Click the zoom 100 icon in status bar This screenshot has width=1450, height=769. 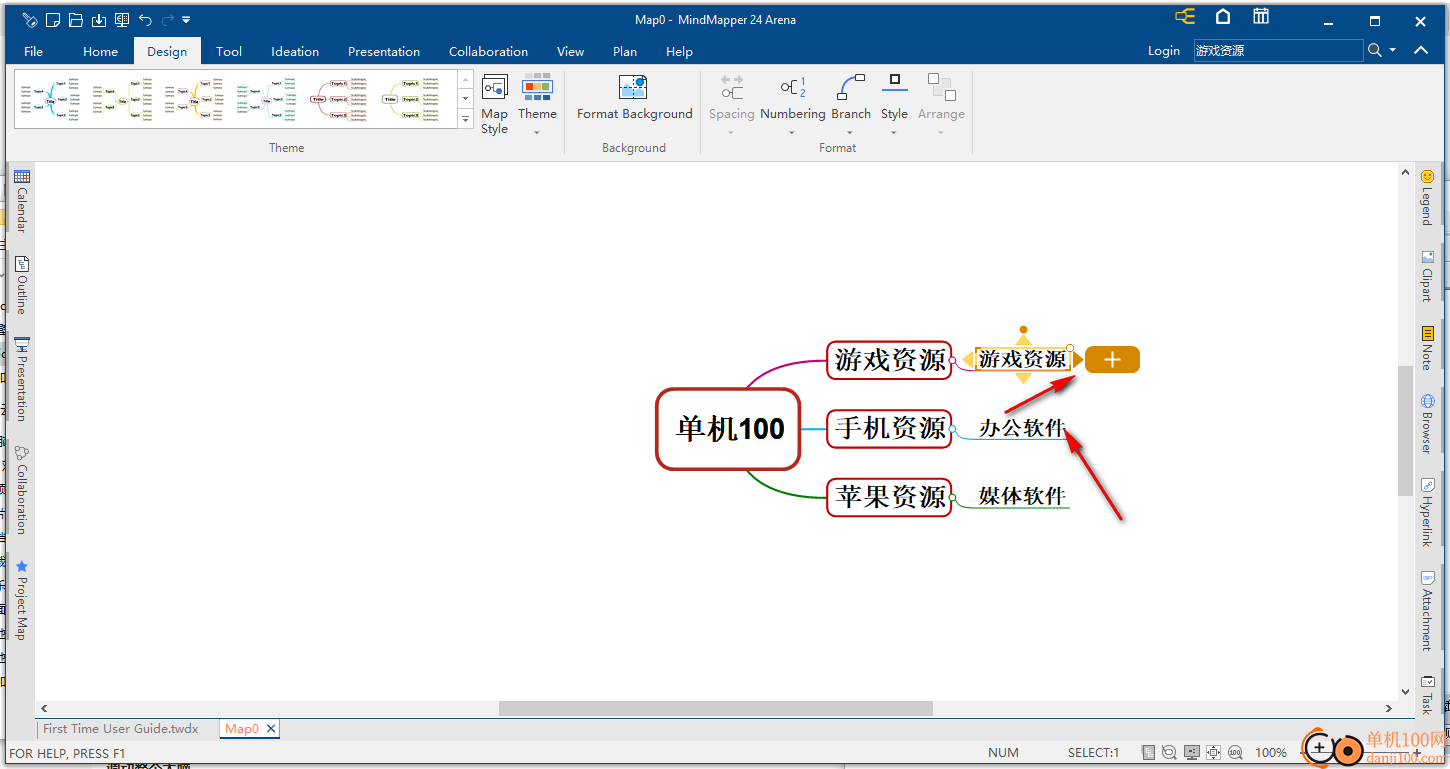pyautogui.click(x=1235, y=752)
